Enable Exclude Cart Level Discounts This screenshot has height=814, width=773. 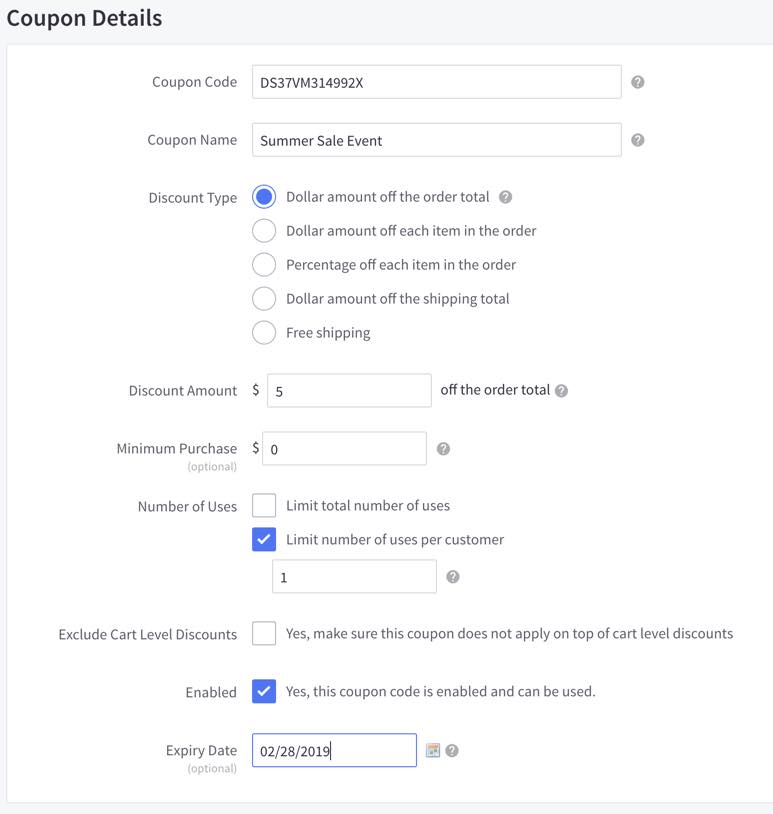[x=264, y=632]
